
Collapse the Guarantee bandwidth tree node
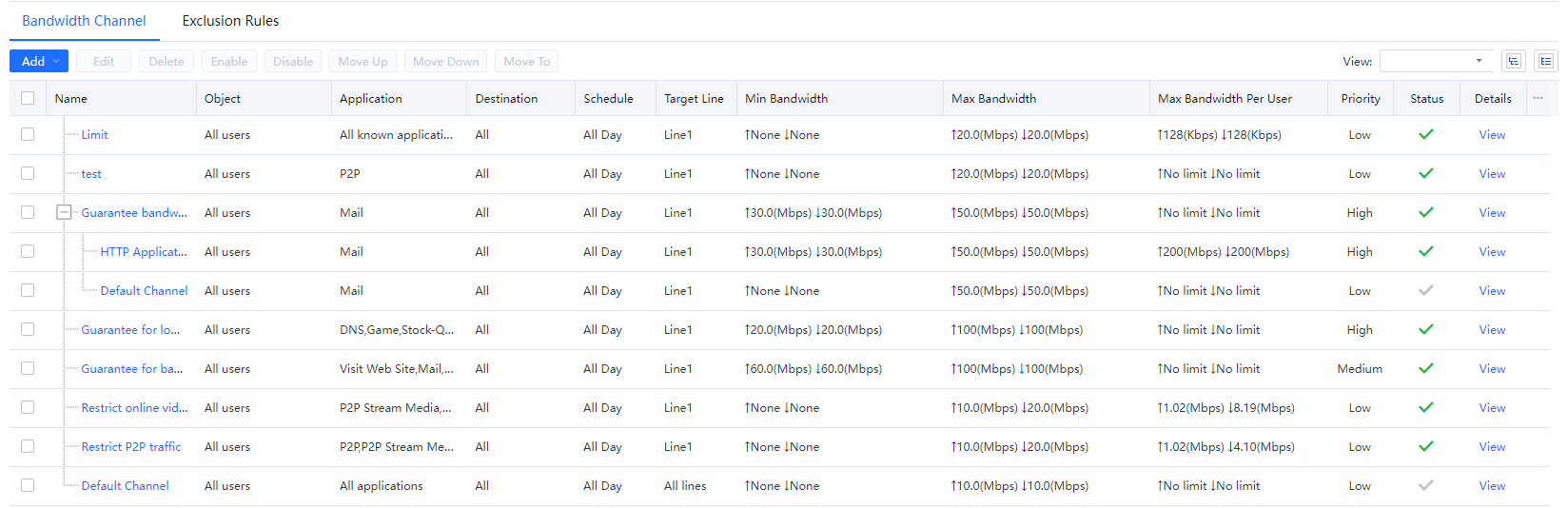tap(64, 213)
